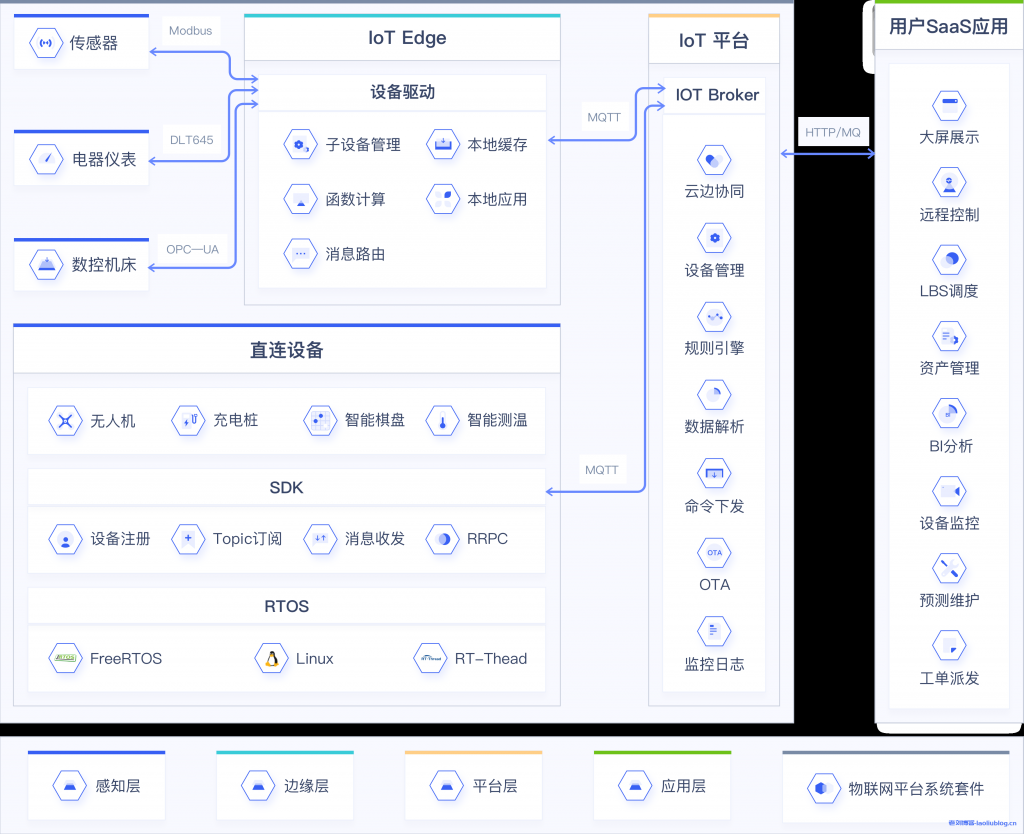This screenshot has width=1024, height=834.
Task: Open the 子设备管理 gear icon
Action: click(300, 144)
